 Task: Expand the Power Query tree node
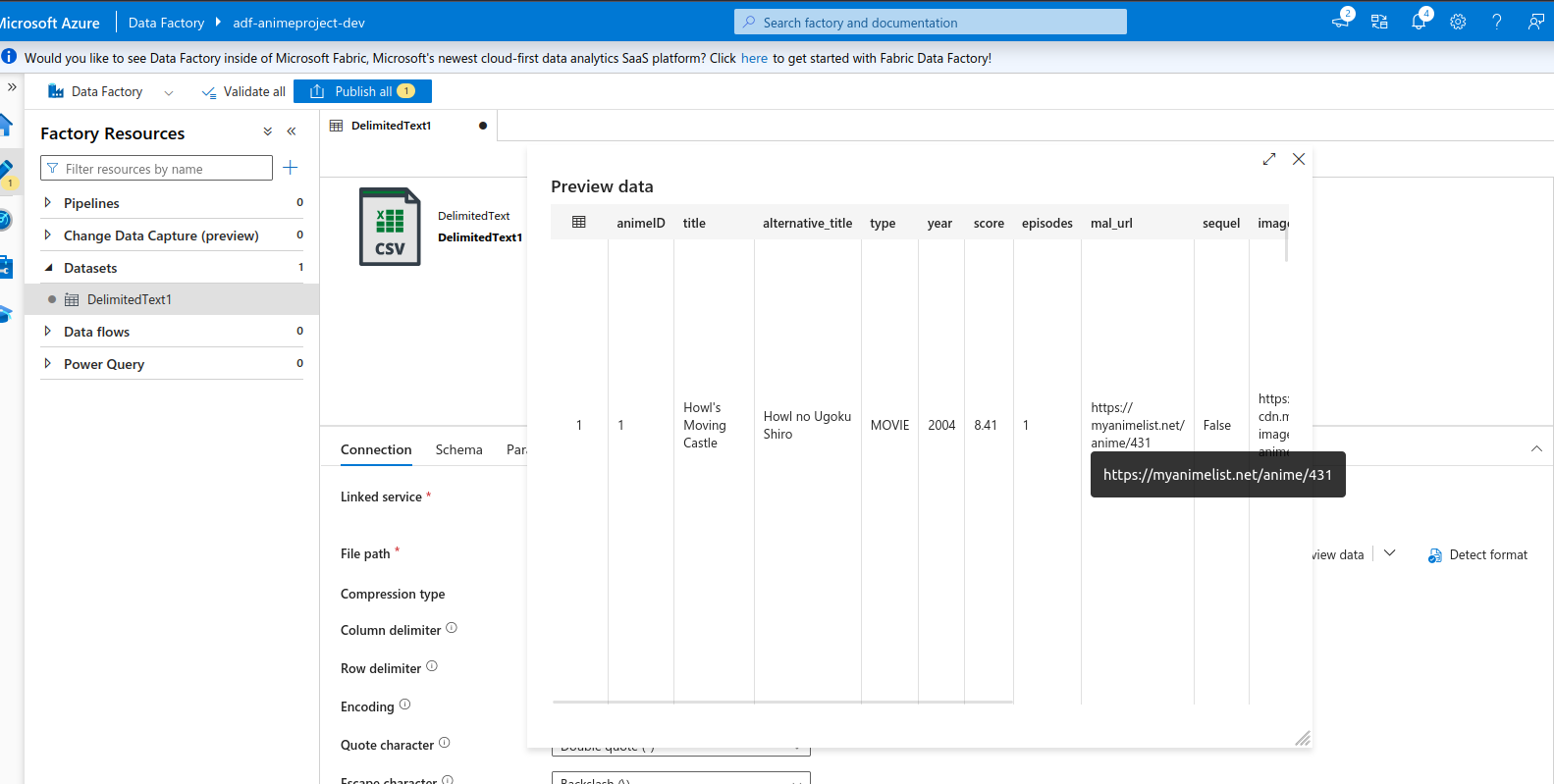[x=47, y=363]
